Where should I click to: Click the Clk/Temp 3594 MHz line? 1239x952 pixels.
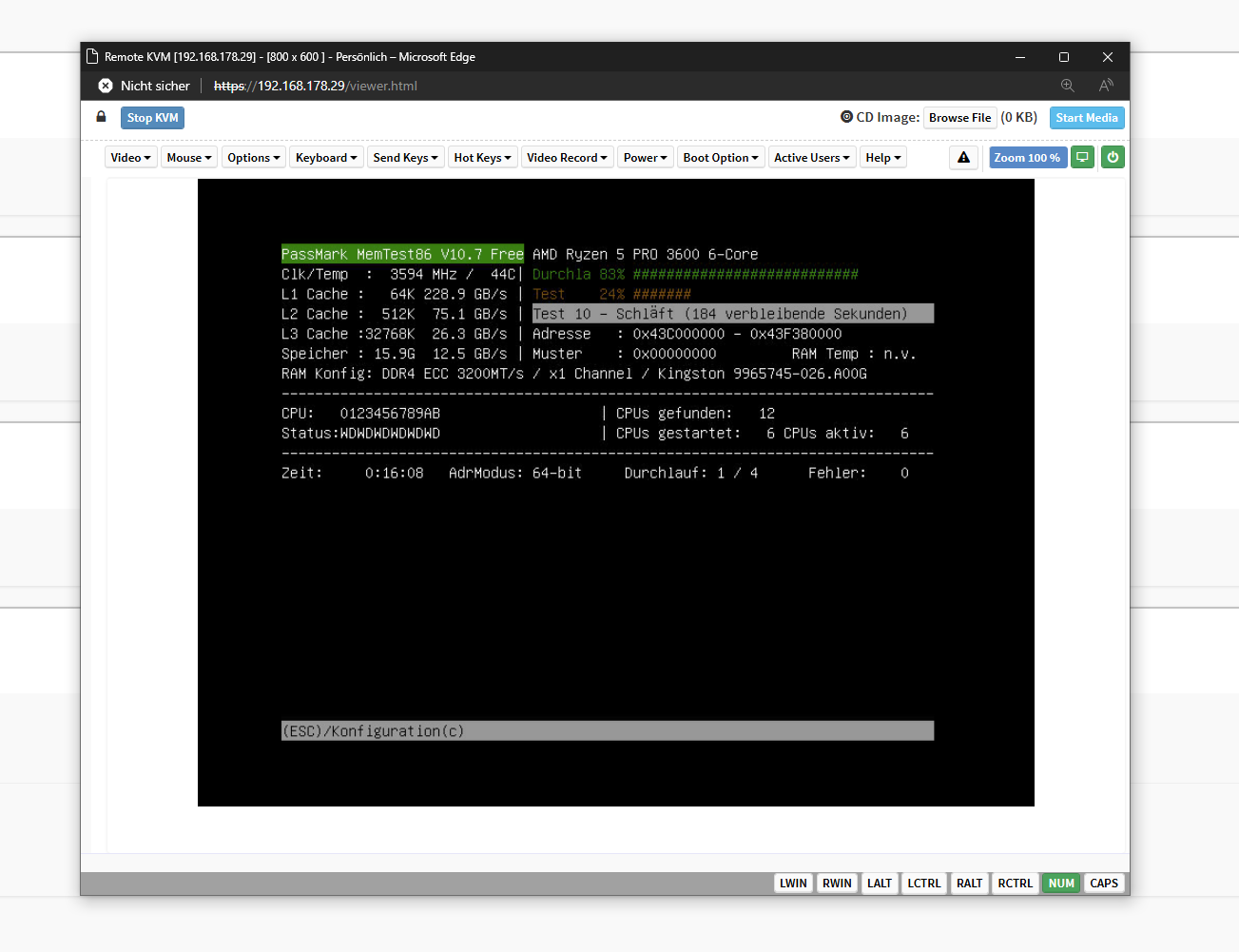[x=398, y=274]
